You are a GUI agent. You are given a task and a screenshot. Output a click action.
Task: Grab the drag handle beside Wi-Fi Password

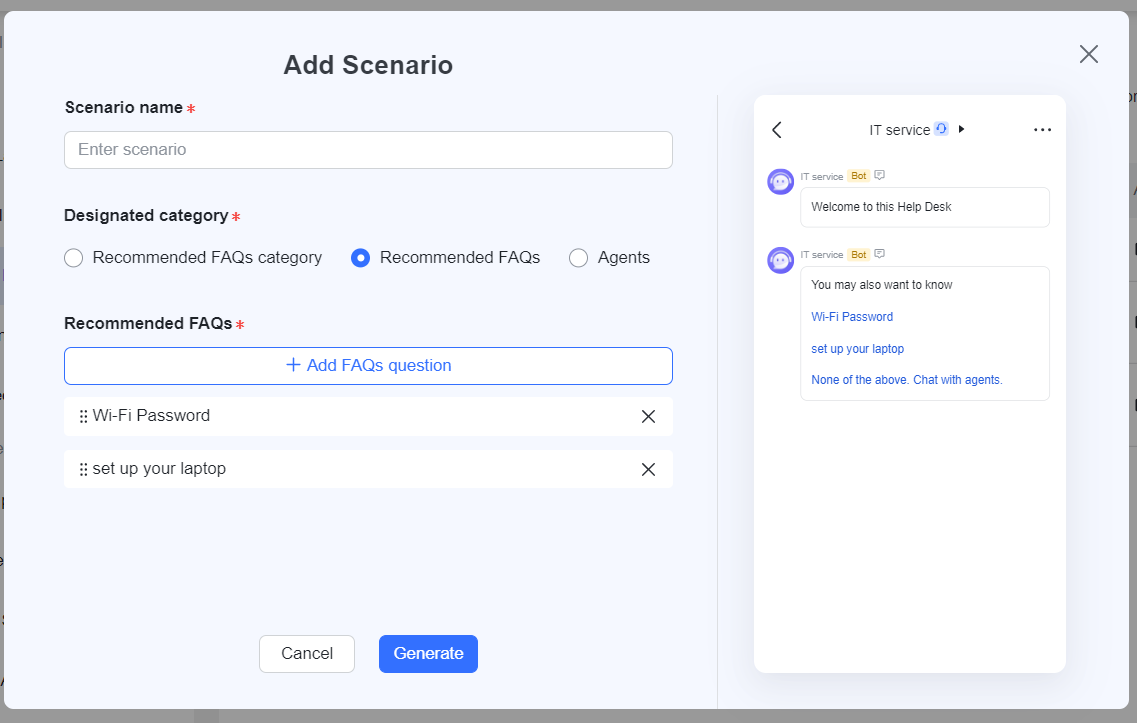click(83, 417)
